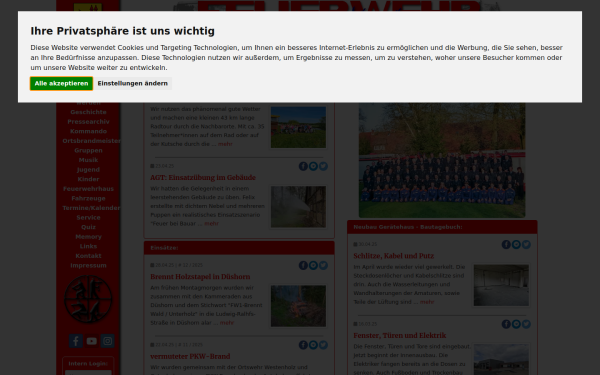The height and width of the screenshot is (375, 600).
Task: Click 'mehr' in the Brennt Holzstapel teaser
Action: tap(227, 323)
